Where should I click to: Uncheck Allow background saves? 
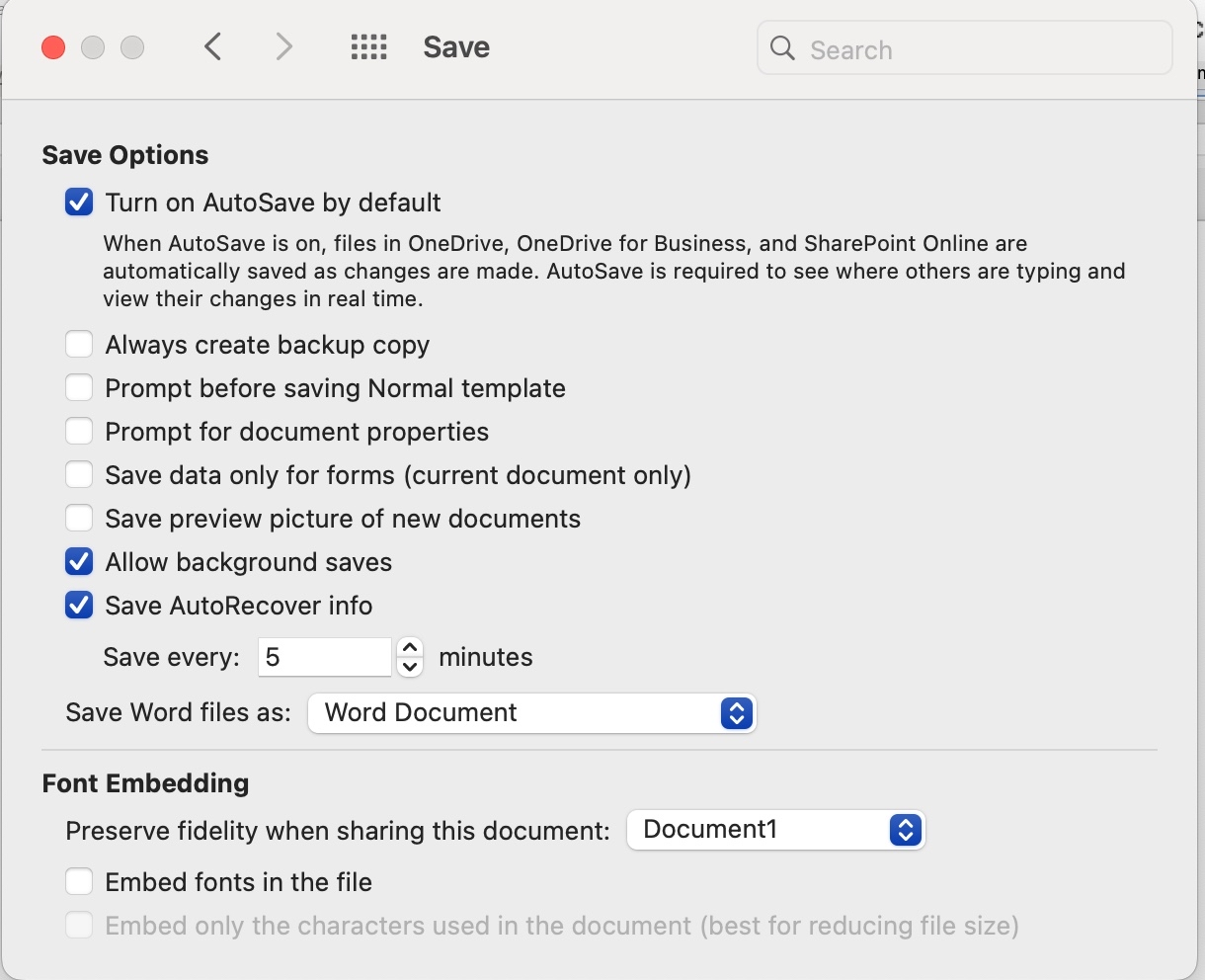point(79,561)
